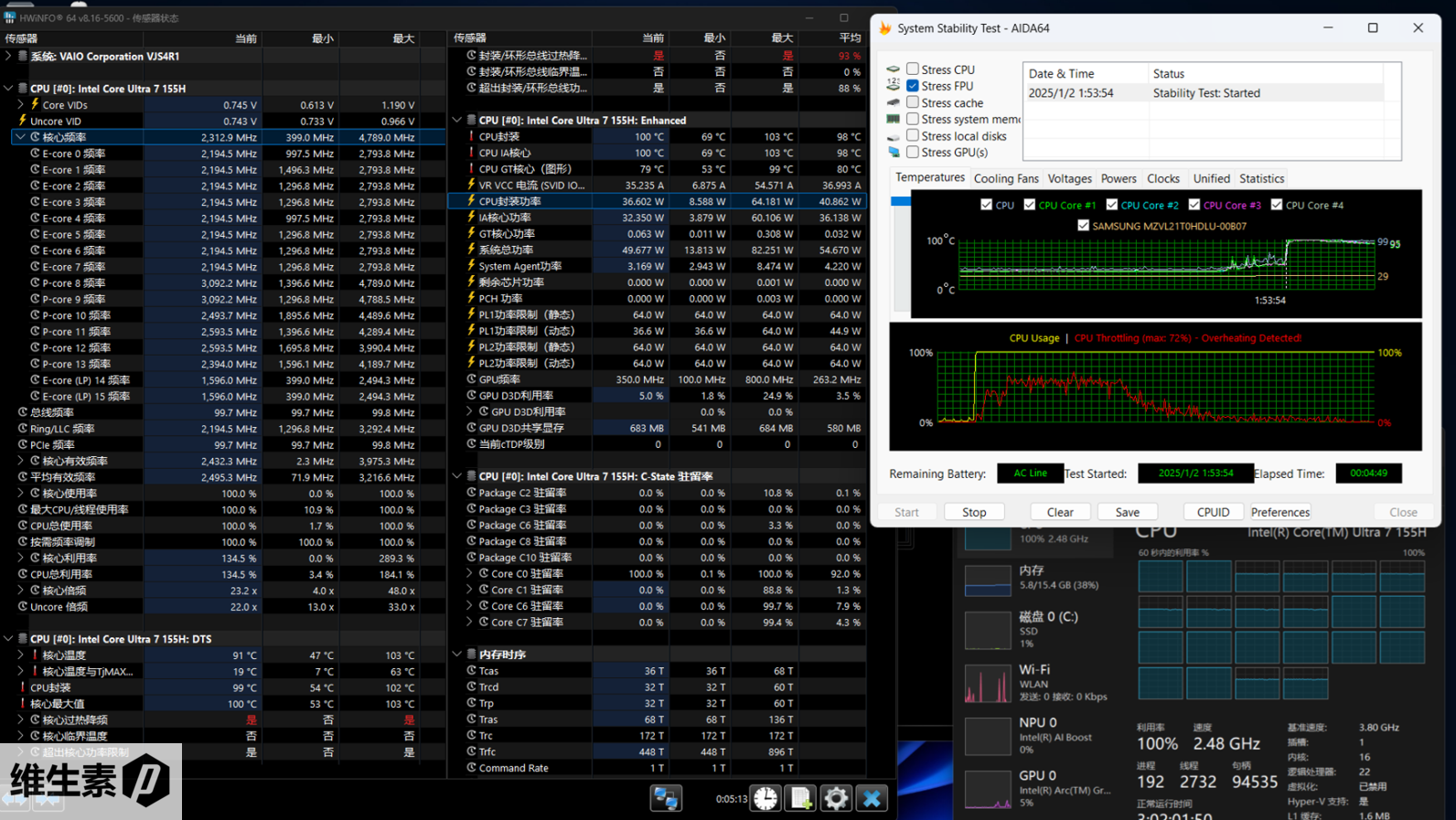The width and height of the screenshot is (1456, 820).
Task: Click the GPU 0 graph in Task Manager
Action: coord(988,789)
